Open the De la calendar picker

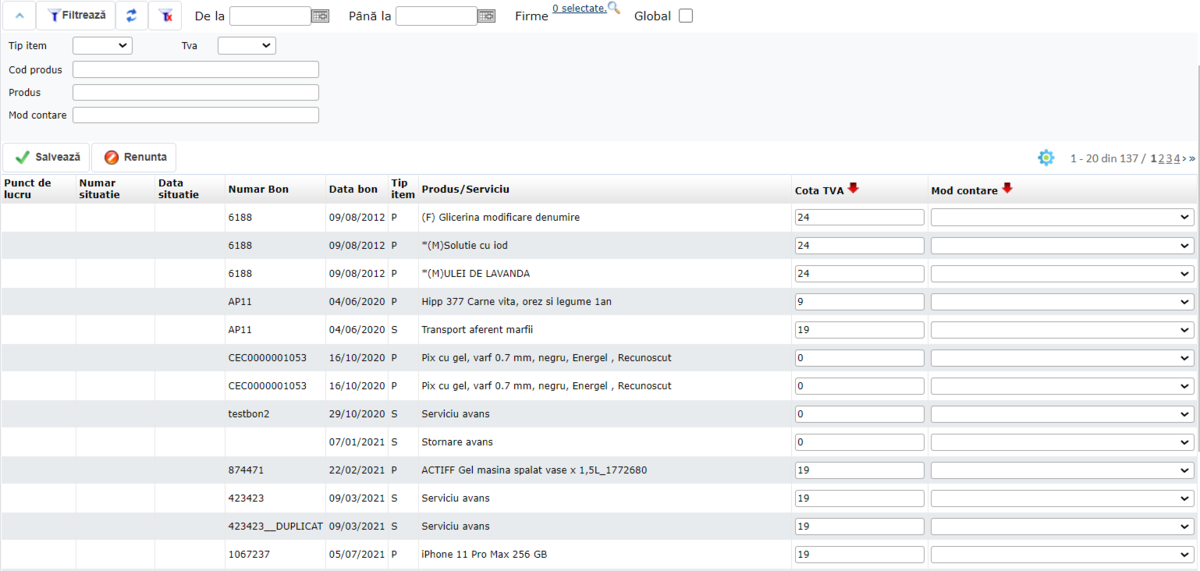tap(320, 16)
